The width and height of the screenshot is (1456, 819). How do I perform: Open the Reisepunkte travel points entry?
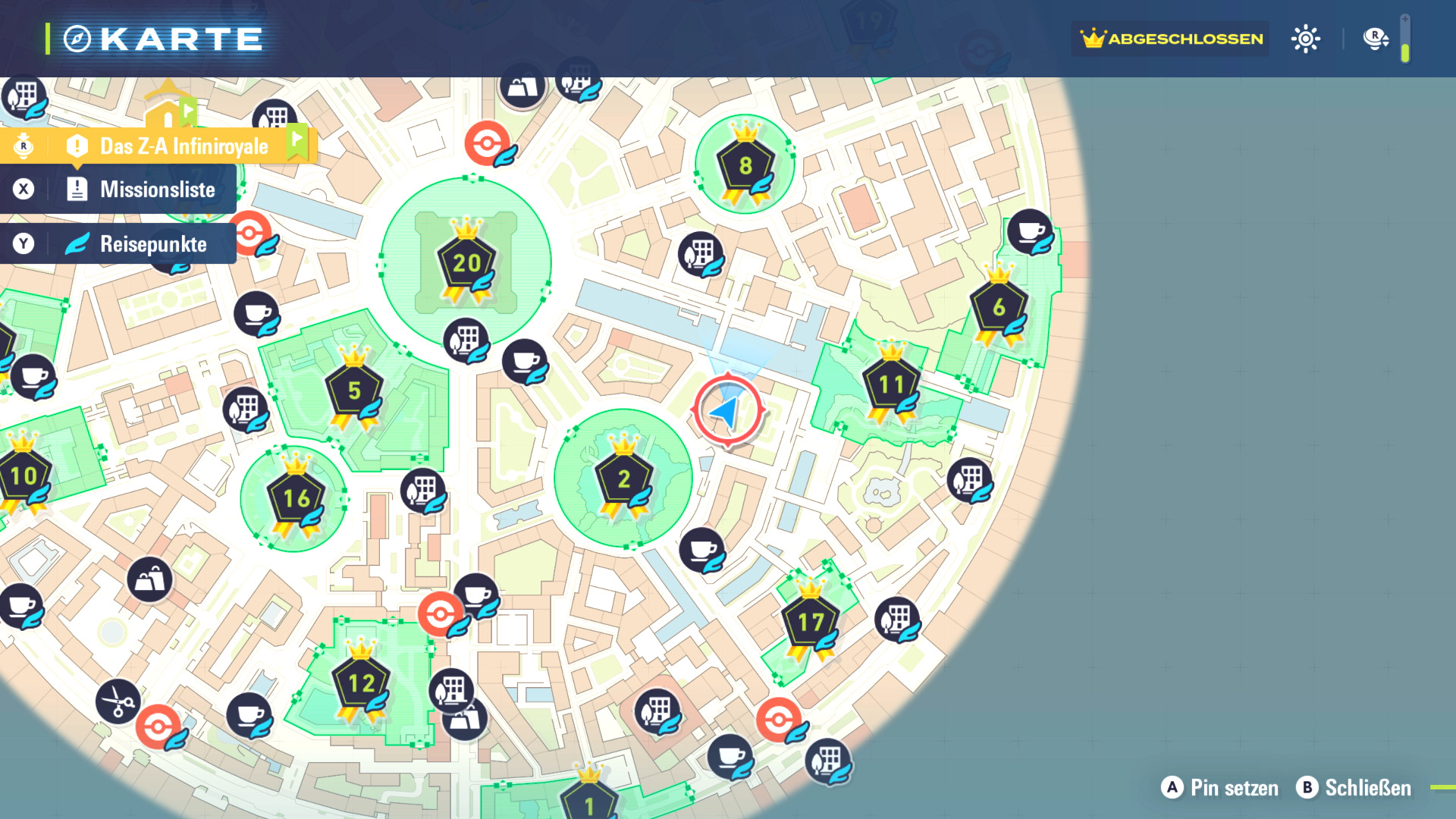pyautogui.click(x=152, y=244)
